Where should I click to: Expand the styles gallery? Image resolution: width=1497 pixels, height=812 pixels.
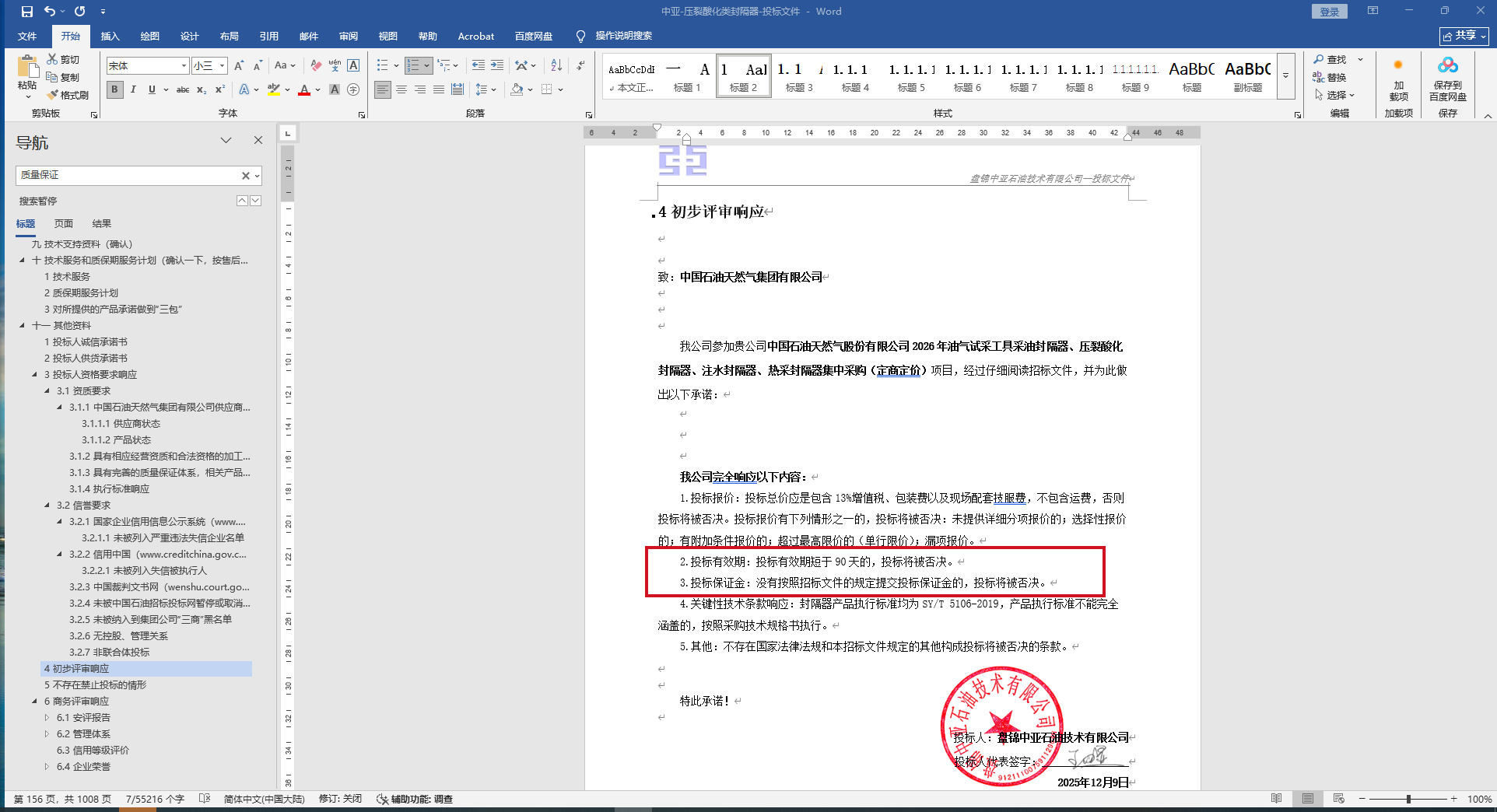point(1285,76)
